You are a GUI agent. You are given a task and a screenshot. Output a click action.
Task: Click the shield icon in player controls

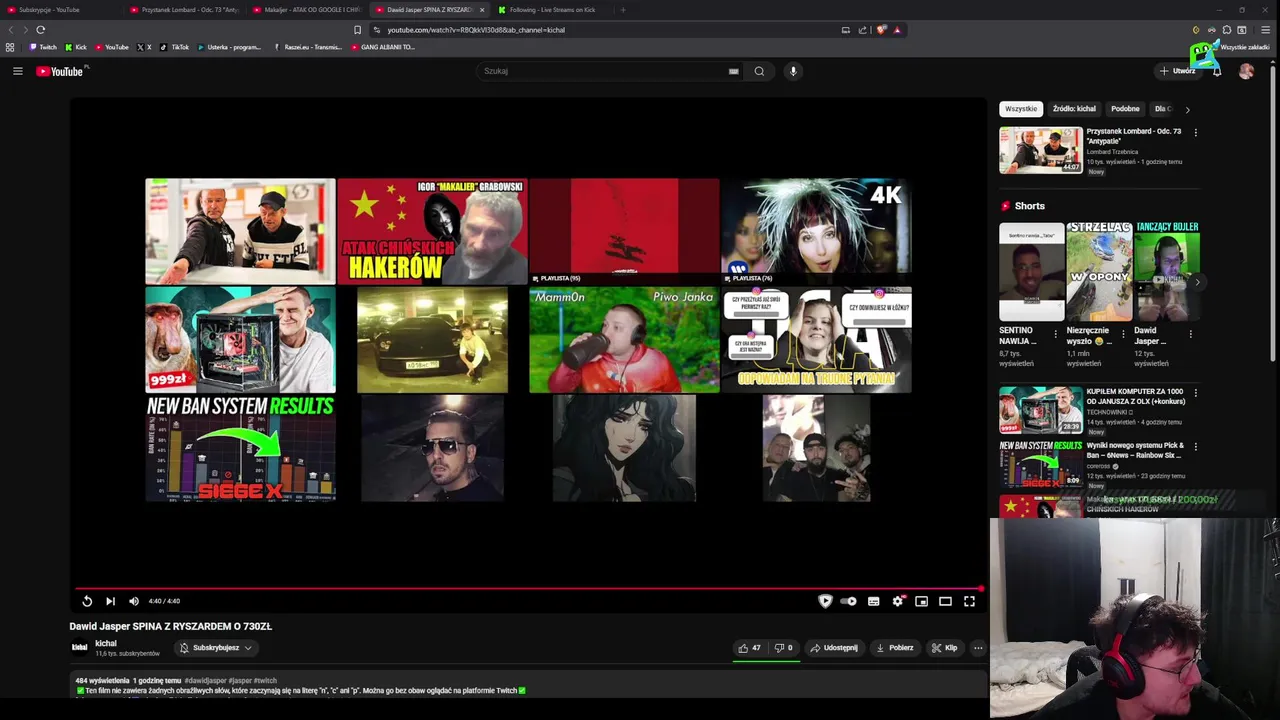click(825, 601)
